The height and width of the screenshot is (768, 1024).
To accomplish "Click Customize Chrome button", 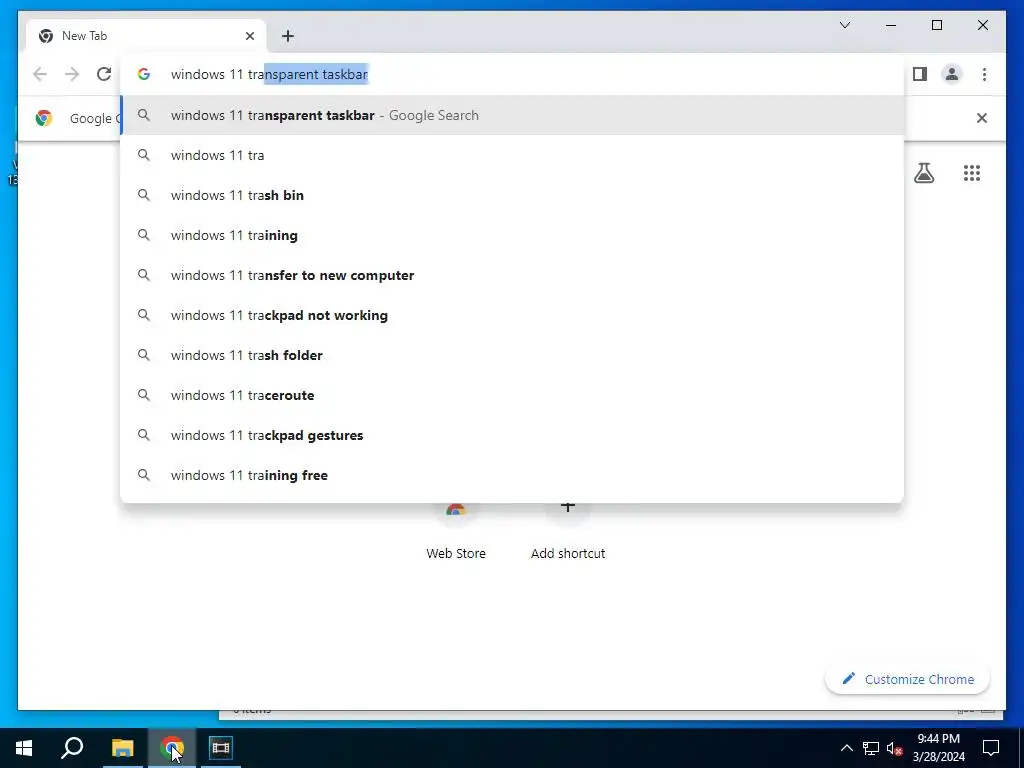I will [x=908, y=679].
